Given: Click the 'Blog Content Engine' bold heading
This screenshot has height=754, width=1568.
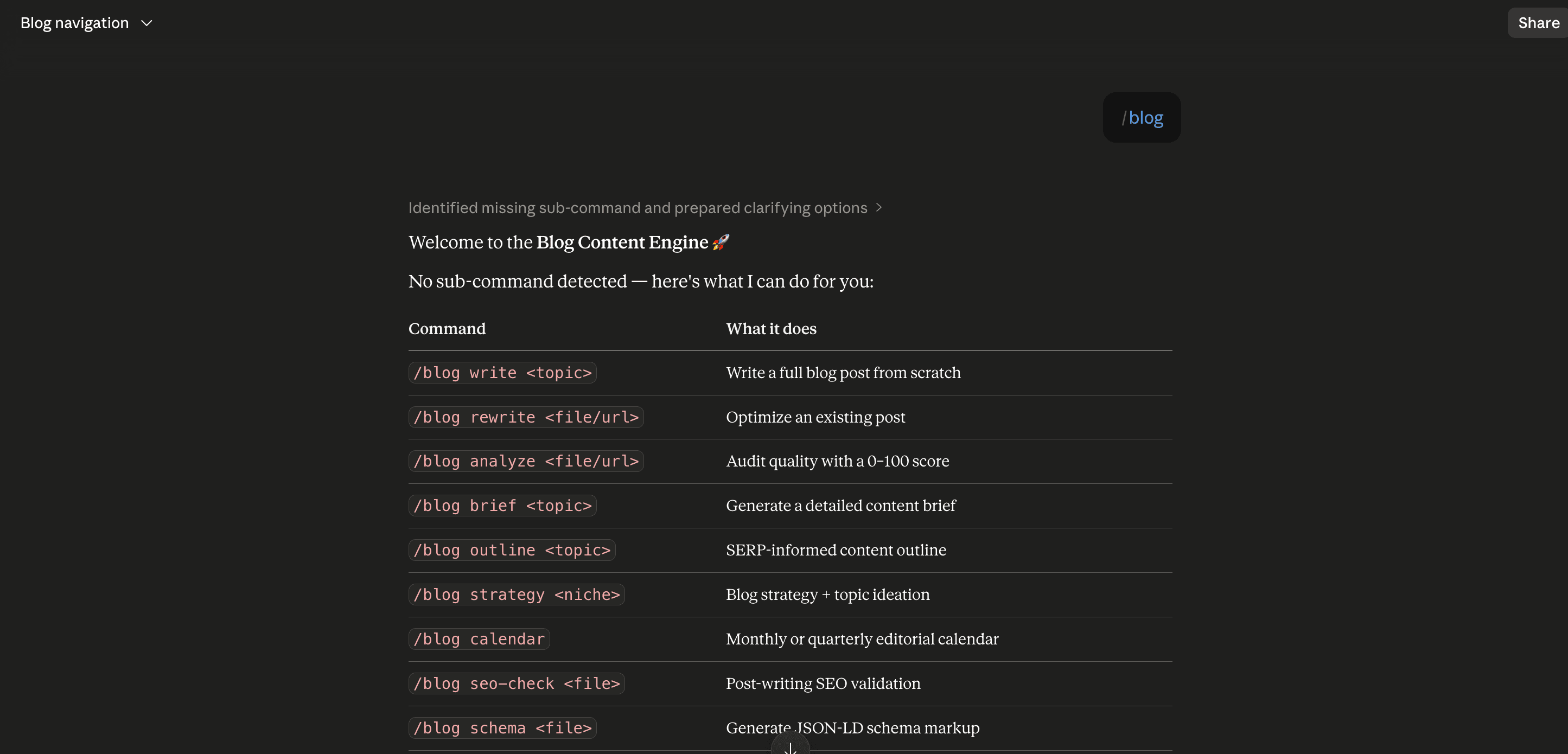Looking at the screenshot, I should click(x=621, y=242).
